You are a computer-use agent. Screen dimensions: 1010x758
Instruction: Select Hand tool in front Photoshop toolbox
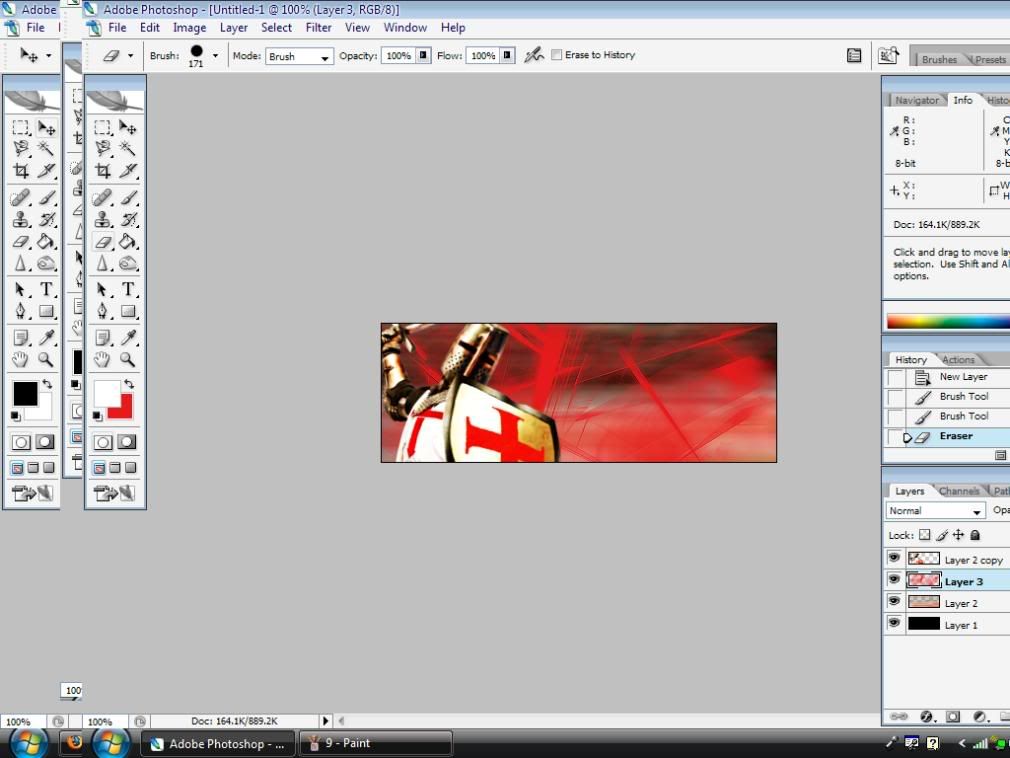[103, 359]
